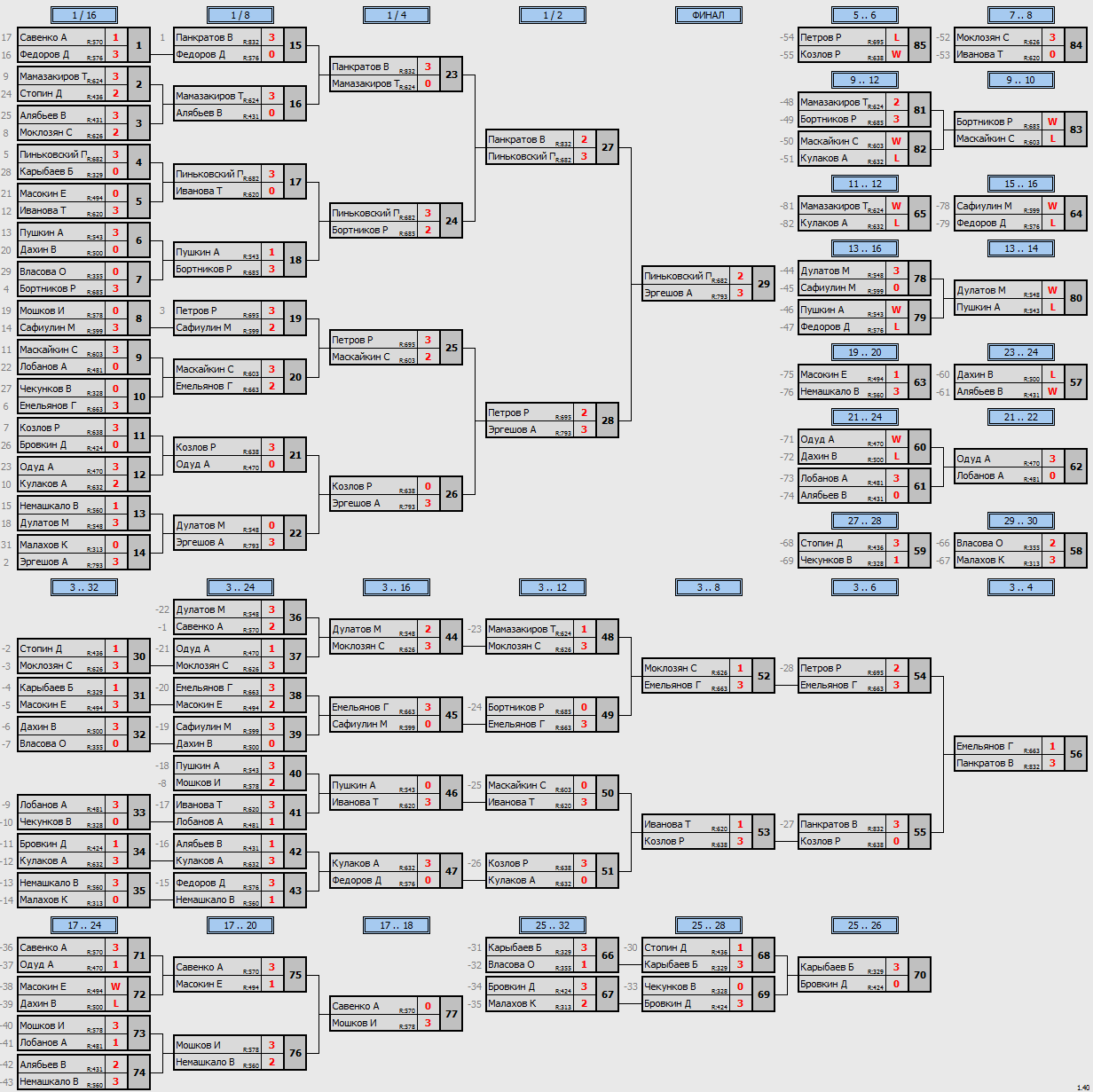Click the 3 .. 8 bracket header

point(709,587)
